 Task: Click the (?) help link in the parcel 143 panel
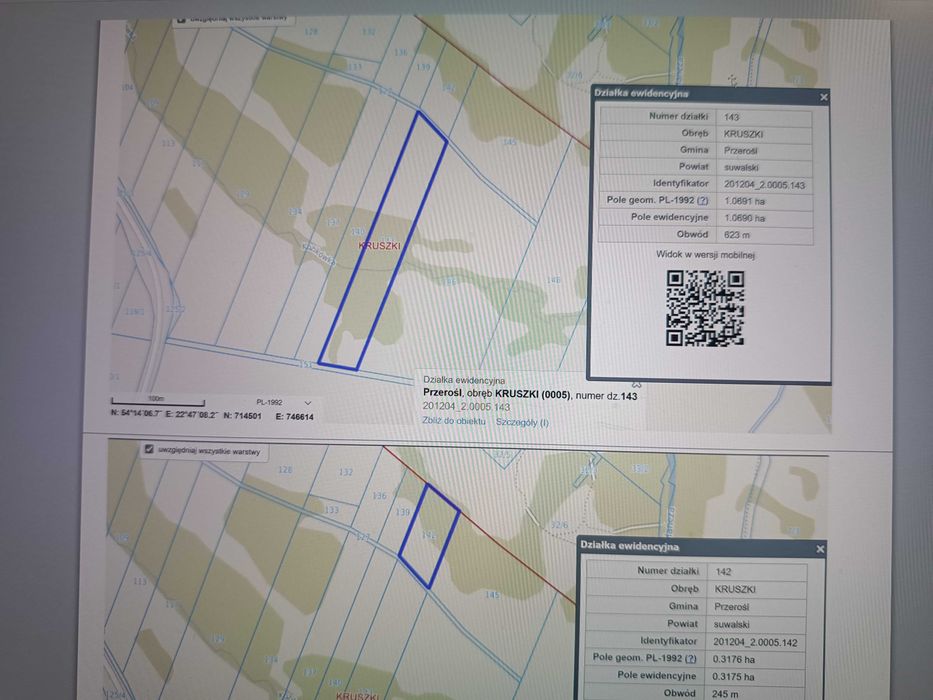(703, 201)
